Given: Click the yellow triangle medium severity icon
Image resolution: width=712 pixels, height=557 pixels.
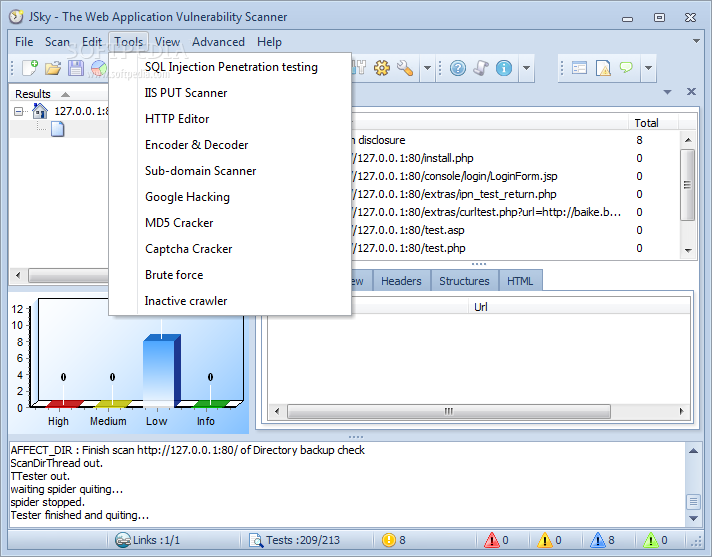Looking at the screenshot, I should 544,540.
